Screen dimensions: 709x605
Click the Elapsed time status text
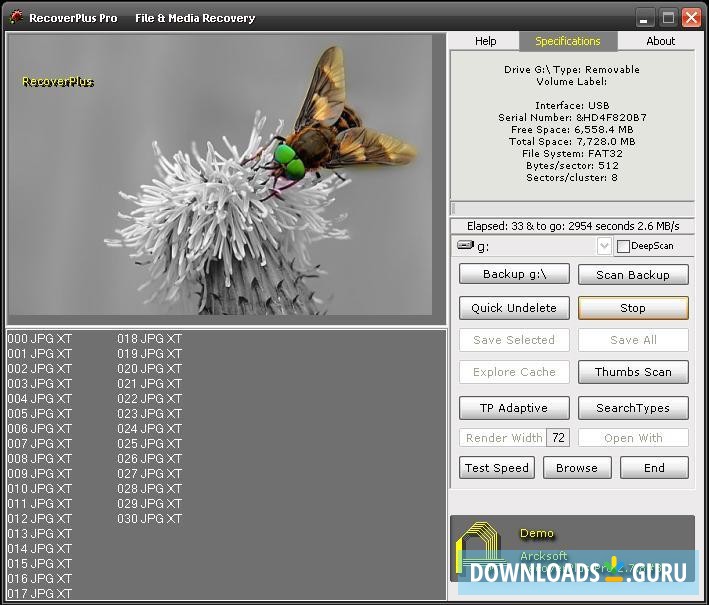(x=573, y=226)
